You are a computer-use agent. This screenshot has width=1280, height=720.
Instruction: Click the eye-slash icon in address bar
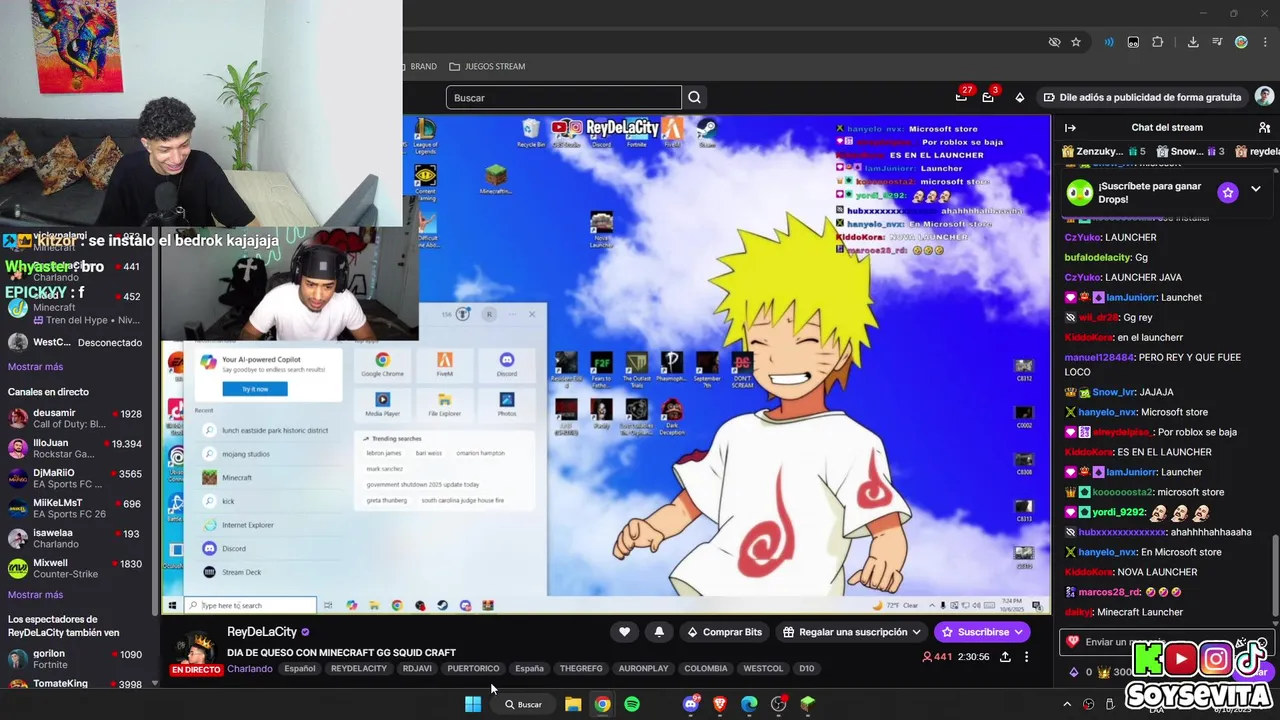click(x=1054, y=42)
